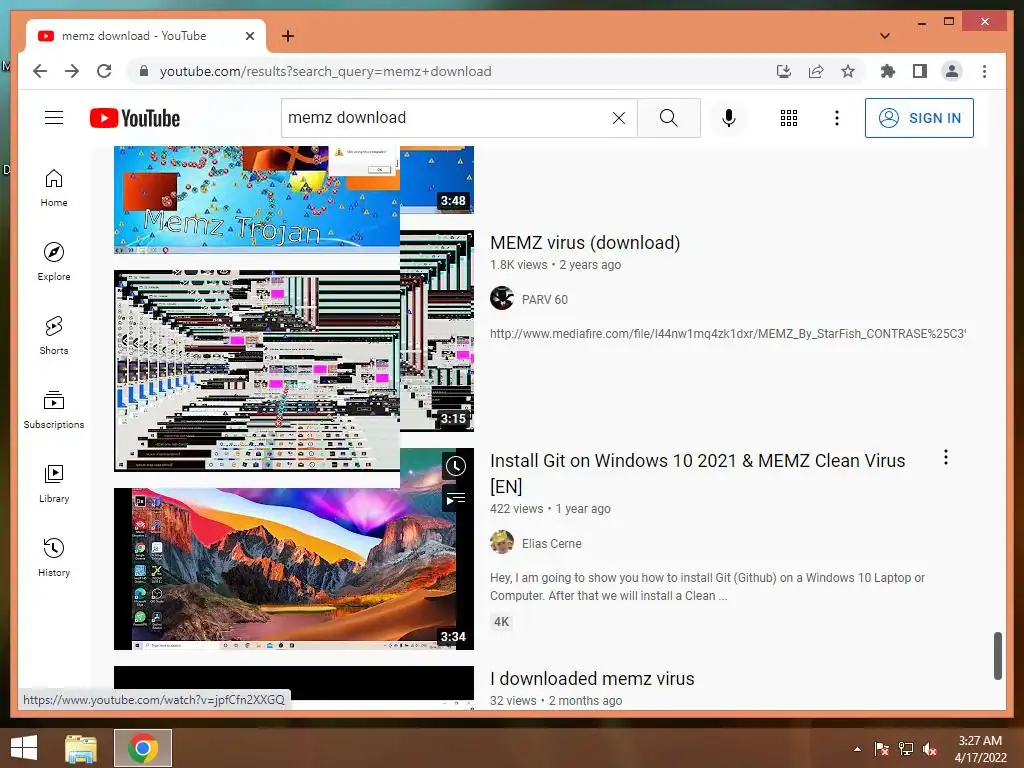Open History in the sidebar
The image size is (1024, 768).
click(54, 558)
